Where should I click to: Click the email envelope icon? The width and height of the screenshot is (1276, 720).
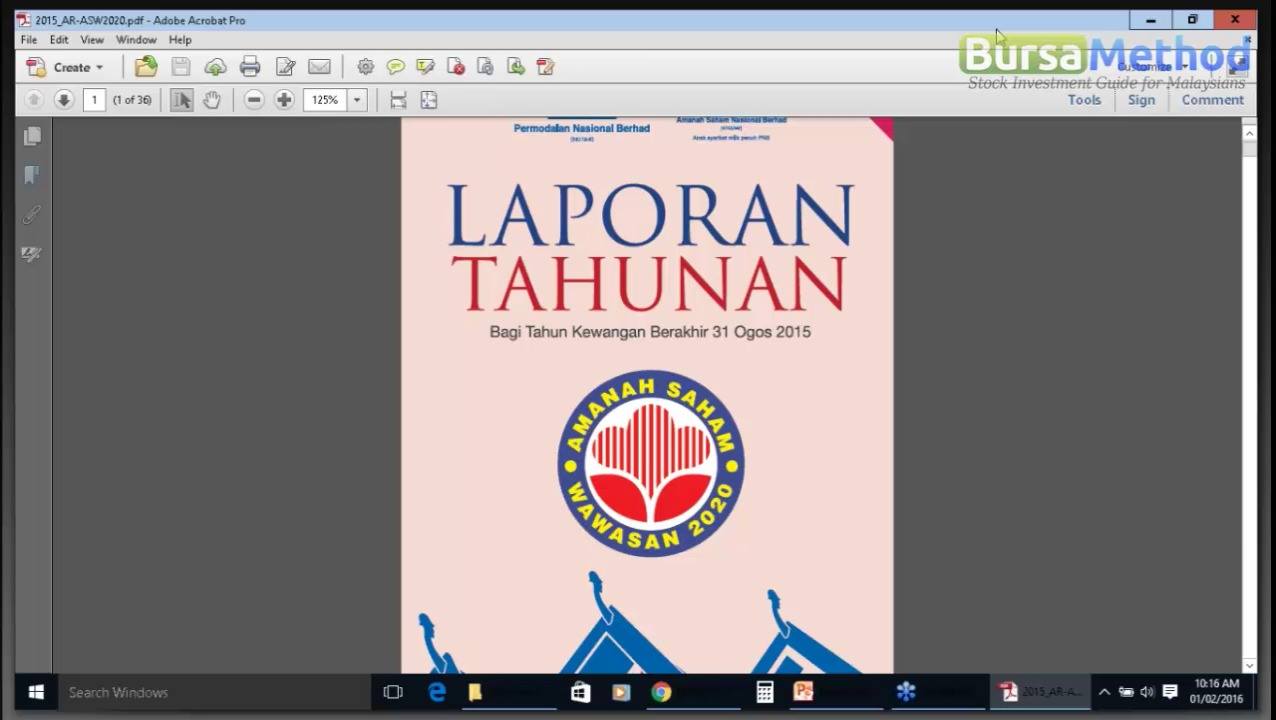tap(319, 67)
